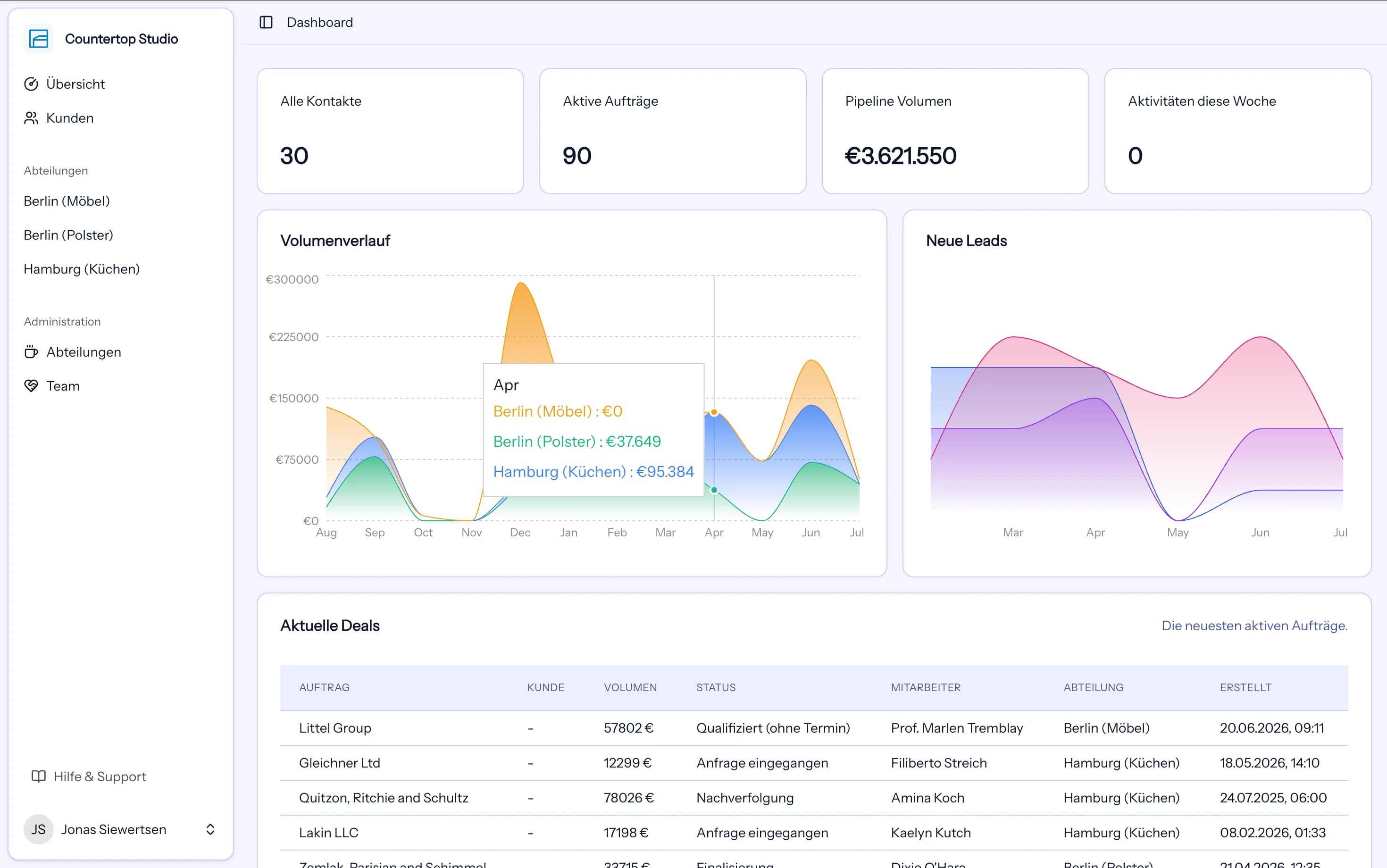Click the Alle Kontakte card
The image size is (1387, 868).
pos(390,131)
